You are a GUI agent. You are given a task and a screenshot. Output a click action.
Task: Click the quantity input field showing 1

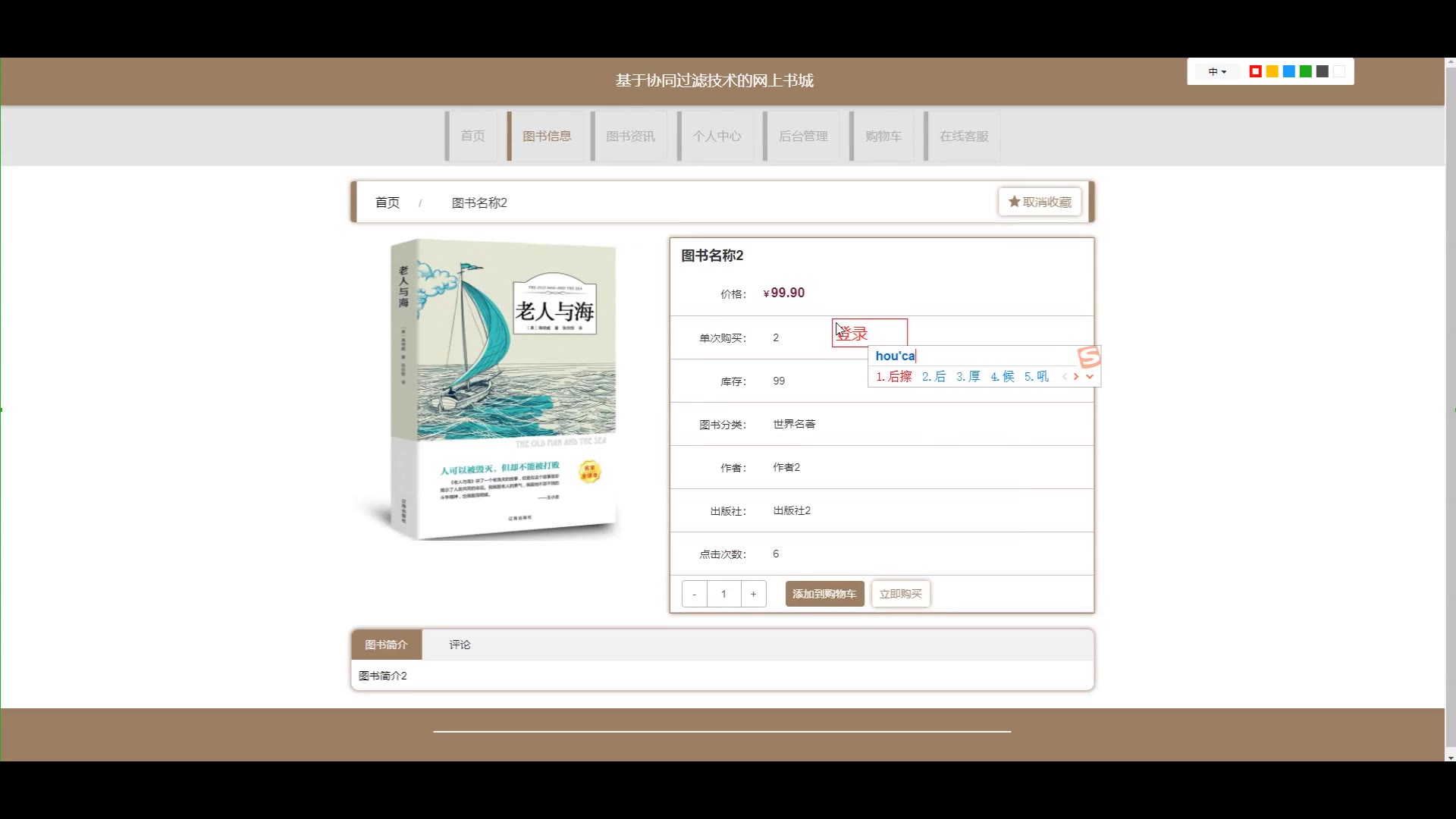(723, 594)
